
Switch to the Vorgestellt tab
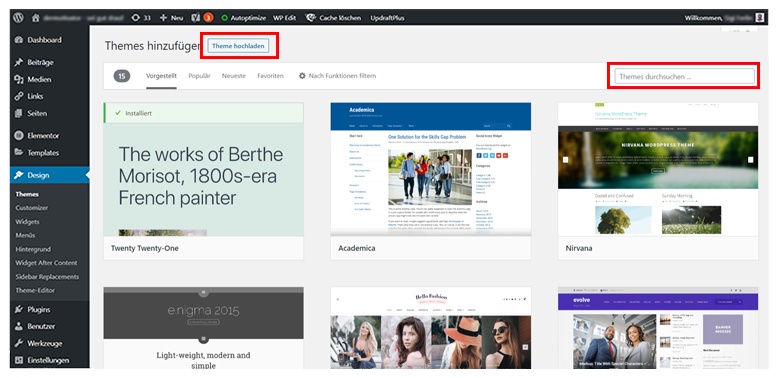(x=161, y=76)
